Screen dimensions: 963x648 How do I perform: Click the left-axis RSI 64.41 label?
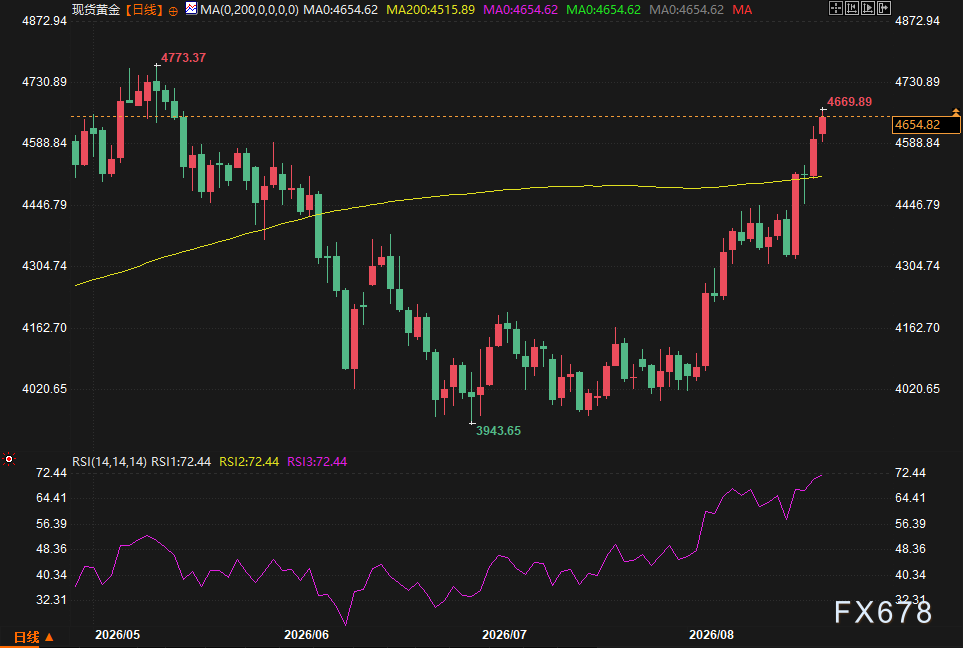click(52, 498)
